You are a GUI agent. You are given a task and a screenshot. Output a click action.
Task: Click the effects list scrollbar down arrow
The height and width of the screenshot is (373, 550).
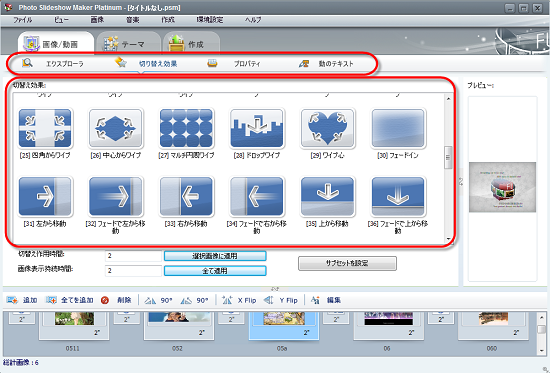448,239
